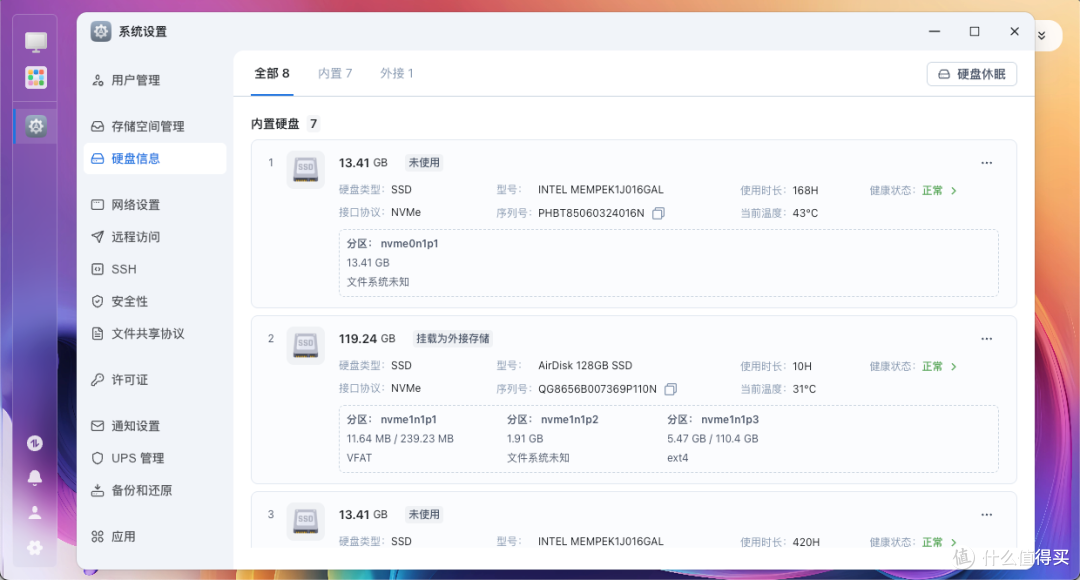Click usage time value 10H

tap(802, 366)
